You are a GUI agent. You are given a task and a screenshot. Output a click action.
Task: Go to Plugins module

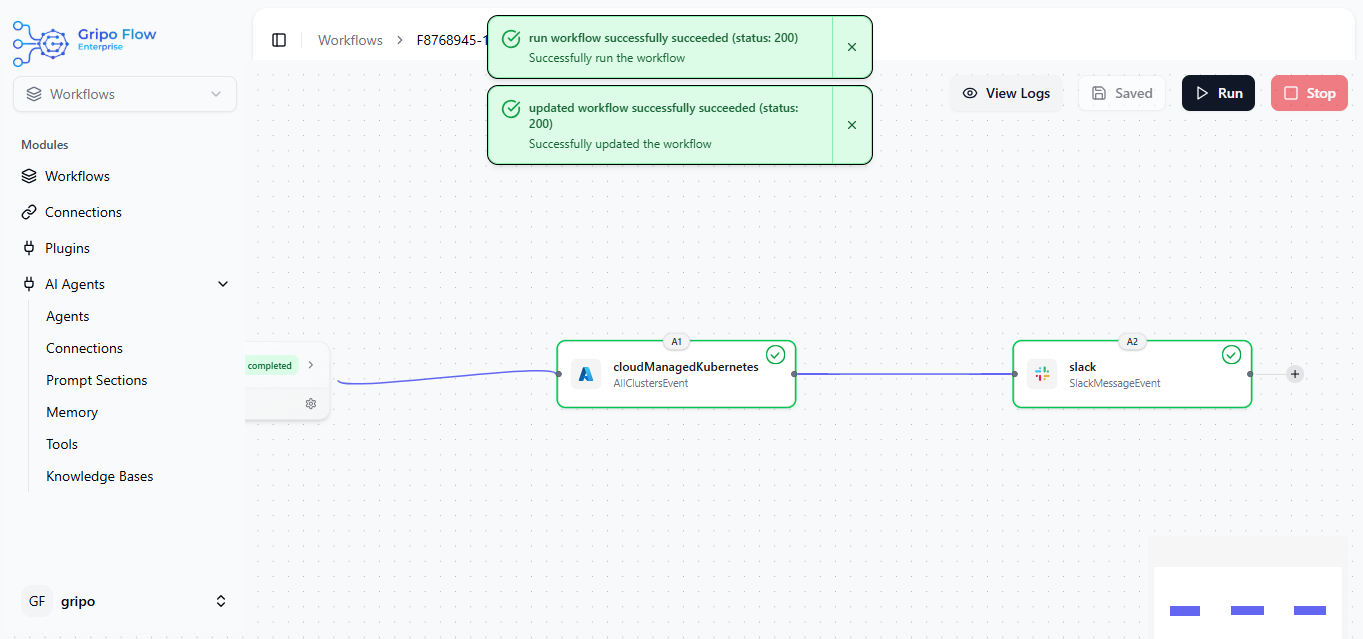pos(67,248)
